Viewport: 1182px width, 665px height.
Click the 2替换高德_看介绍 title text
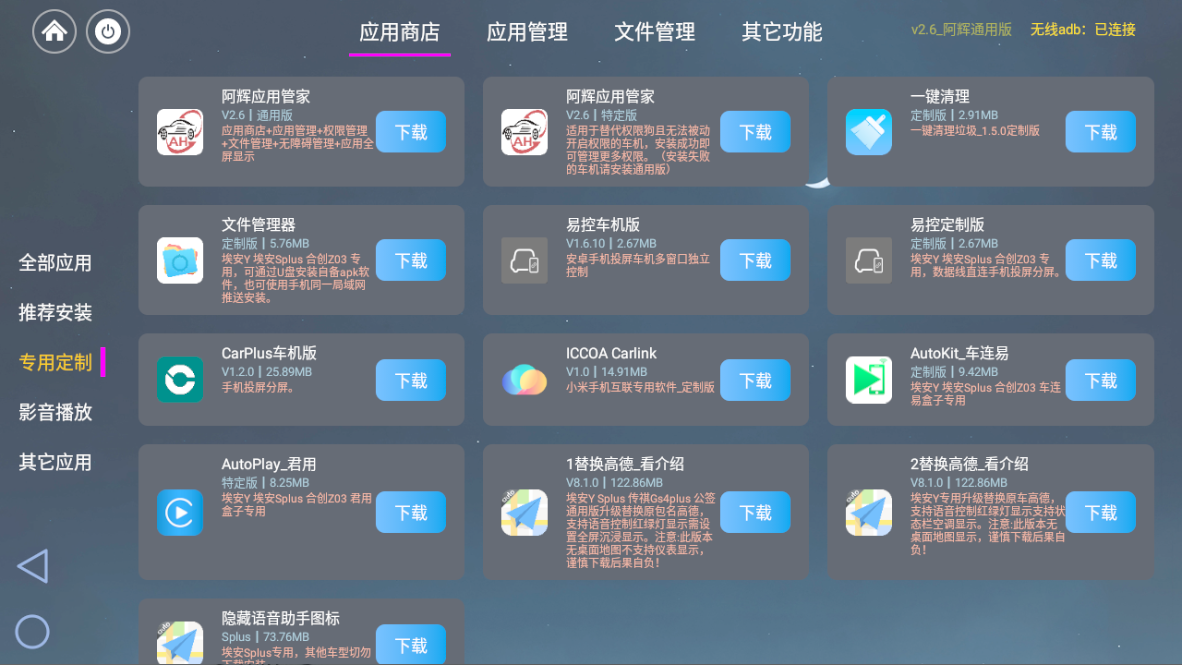pyautogui.click(x=969, y=464)
